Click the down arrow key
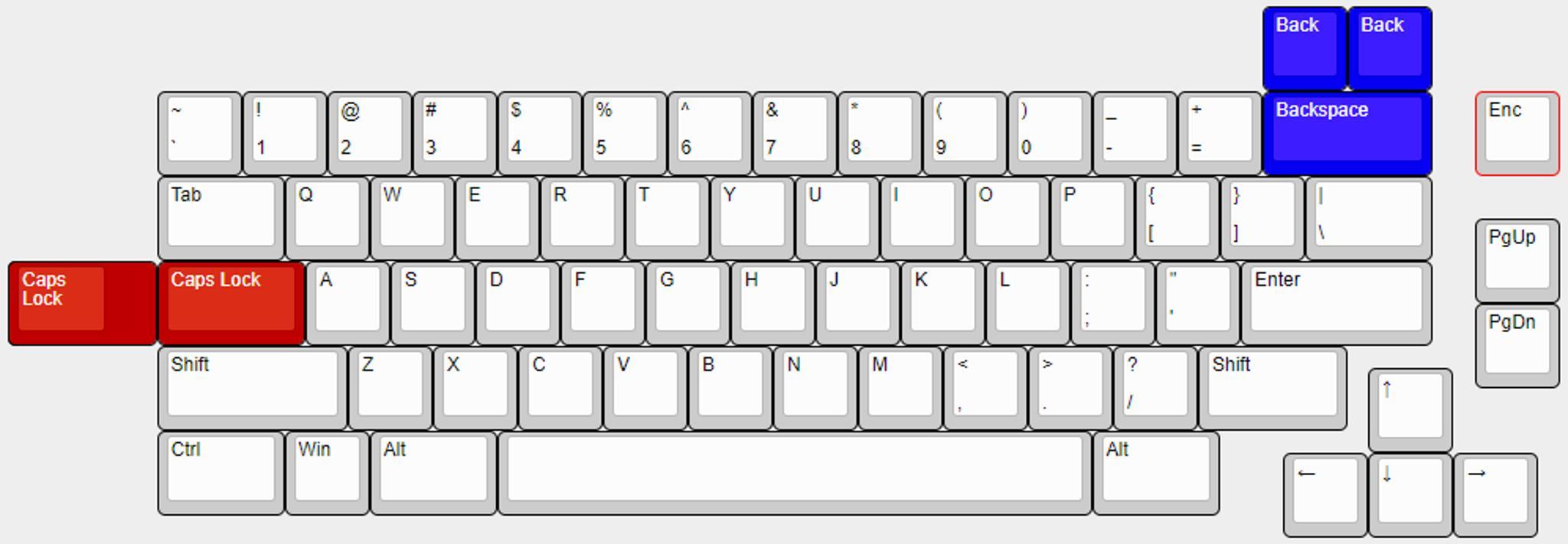 [x=1410, y=495]
